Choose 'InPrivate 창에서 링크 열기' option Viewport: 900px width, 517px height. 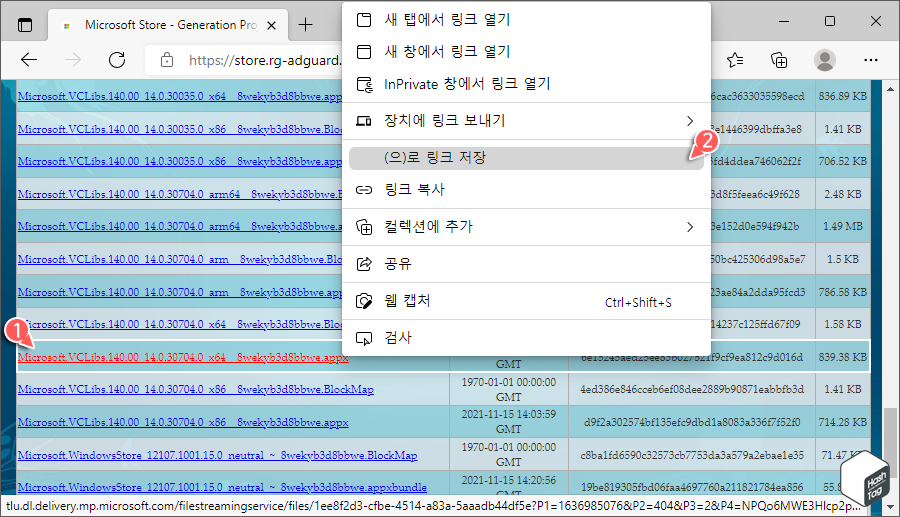pyautogui.click(x=526, y=84)
